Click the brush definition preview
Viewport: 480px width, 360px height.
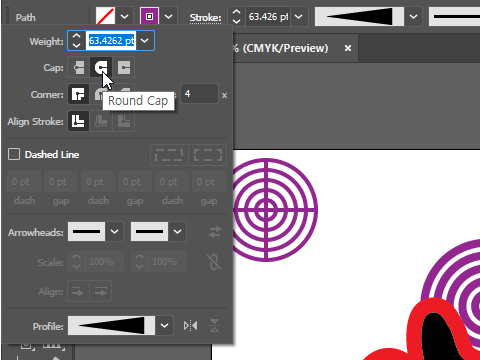coord(455,16)
